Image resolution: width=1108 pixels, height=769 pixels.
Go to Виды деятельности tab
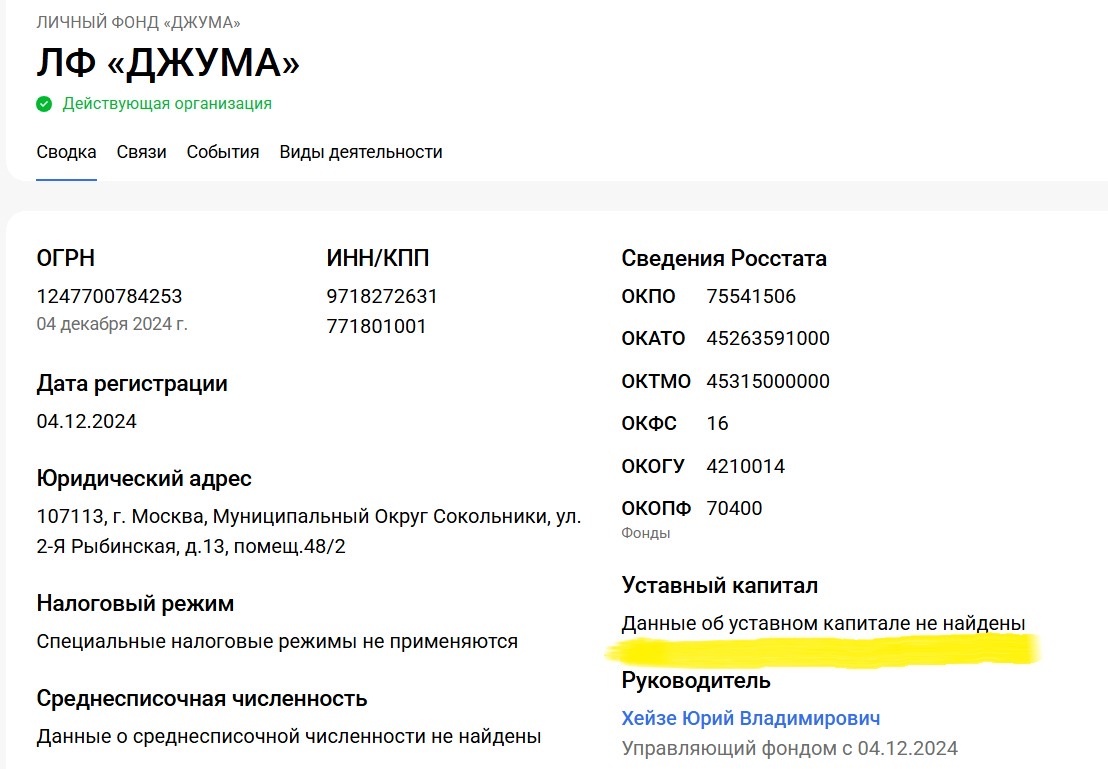[x=361, y=152]
